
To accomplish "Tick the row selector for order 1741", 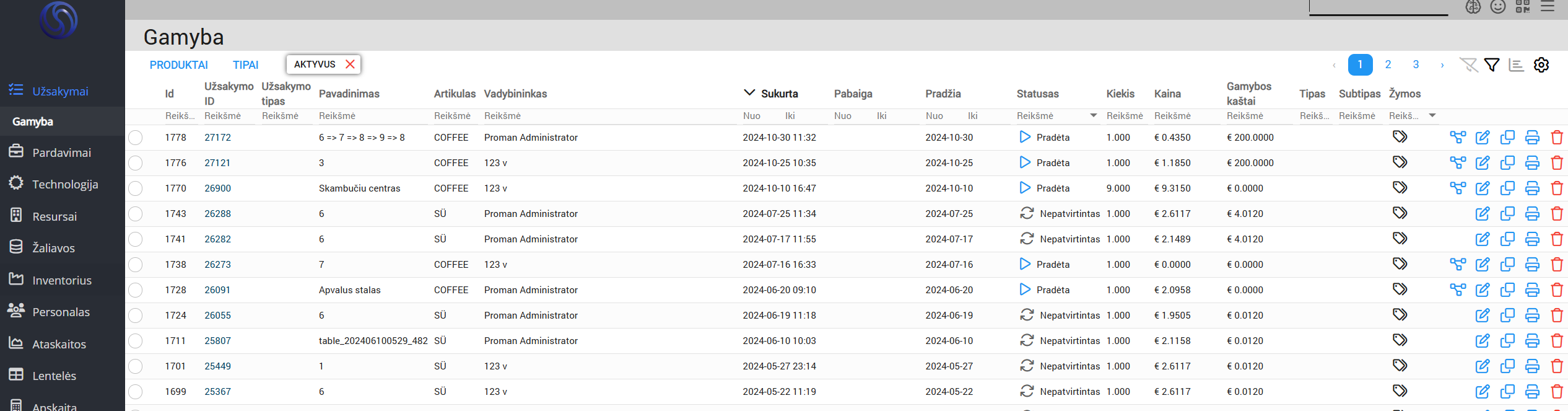I will 136,239.
